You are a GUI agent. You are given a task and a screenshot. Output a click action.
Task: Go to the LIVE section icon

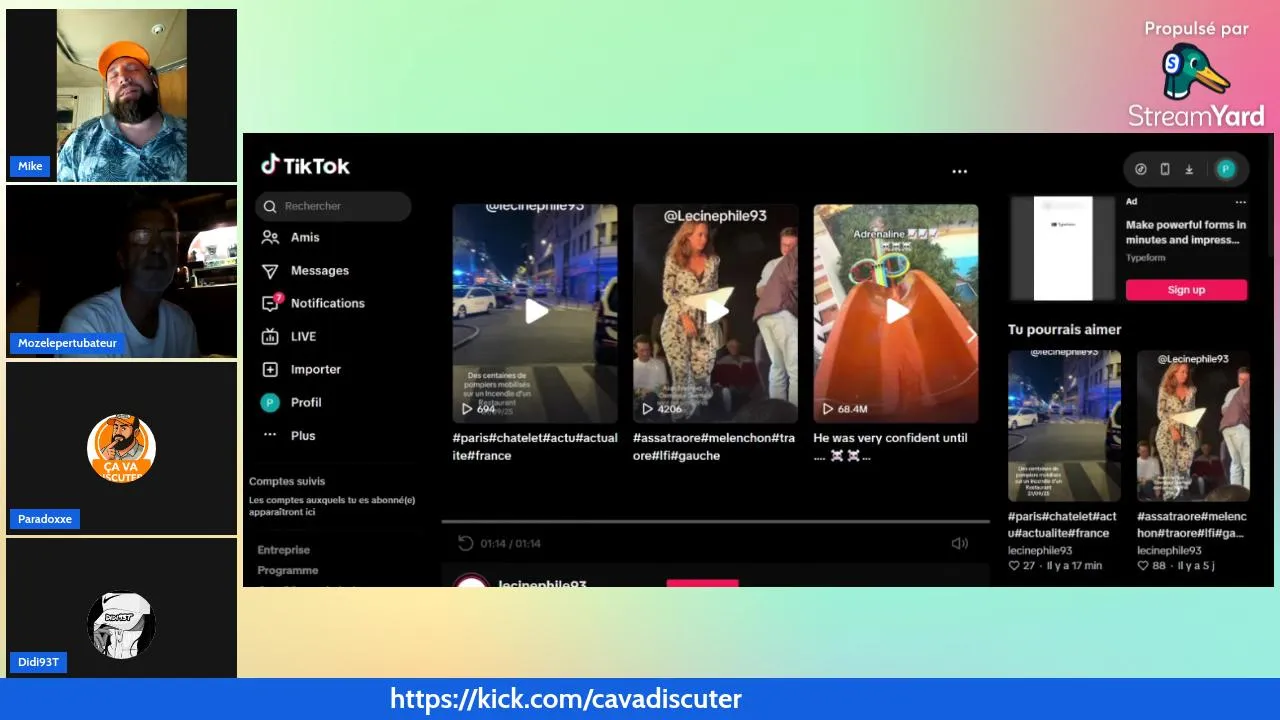tap(270, 337)
